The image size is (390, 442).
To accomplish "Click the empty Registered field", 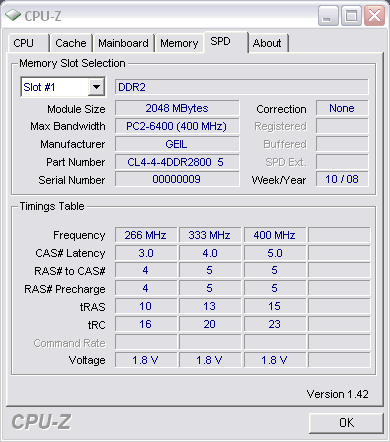I will (x=342, y=126).
